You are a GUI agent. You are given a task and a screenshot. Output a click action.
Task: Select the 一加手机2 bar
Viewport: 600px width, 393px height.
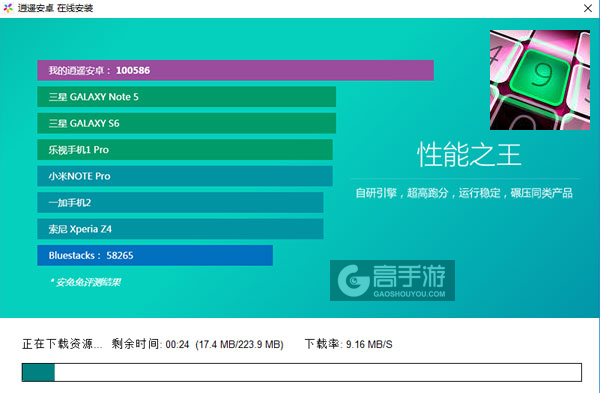[180, 202]
